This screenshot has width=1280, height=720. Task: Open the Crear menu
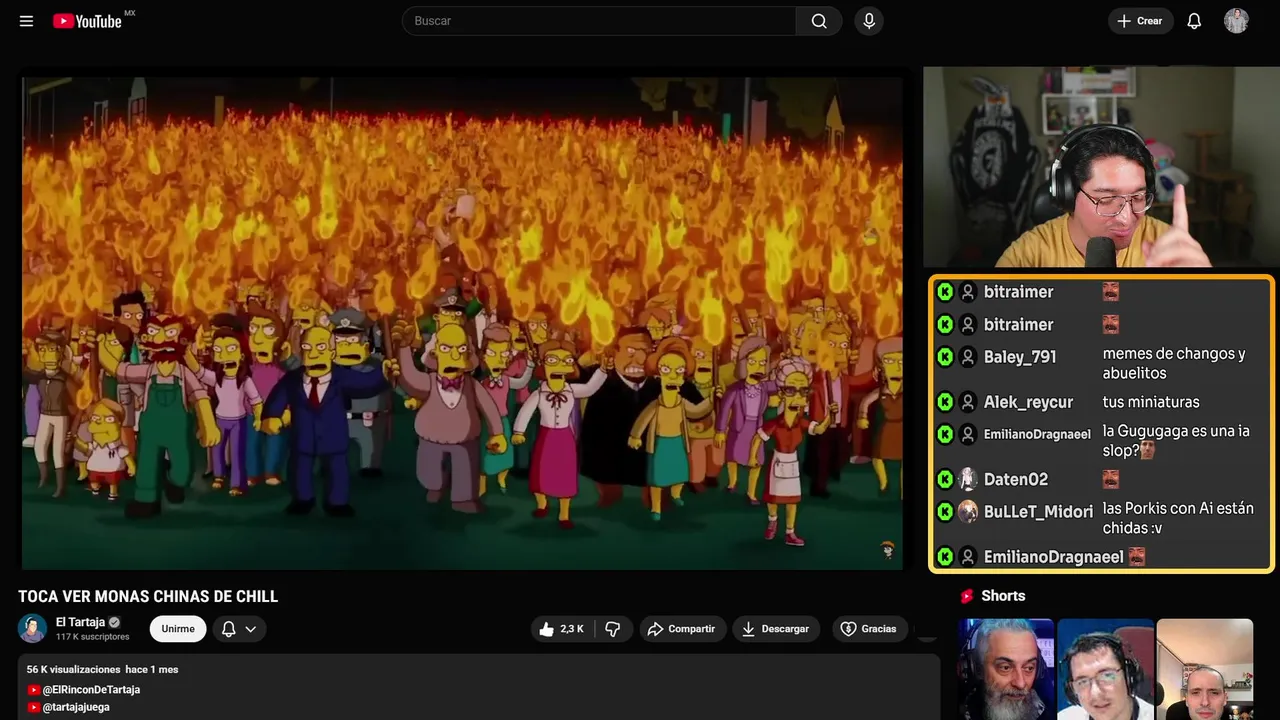pyautogui.click(x=1140, y=21)
